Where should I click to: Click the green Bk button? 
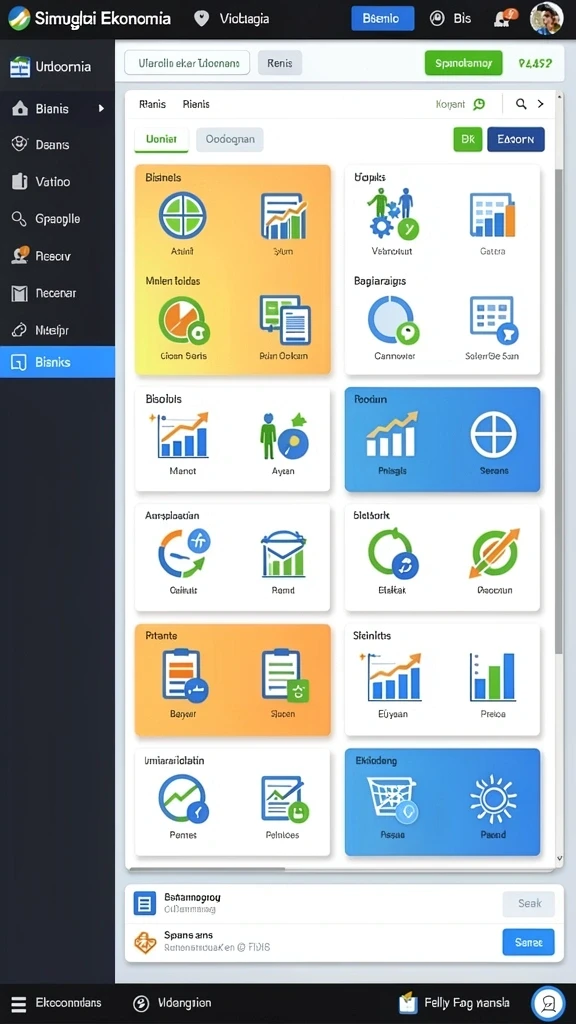[468, 139]
